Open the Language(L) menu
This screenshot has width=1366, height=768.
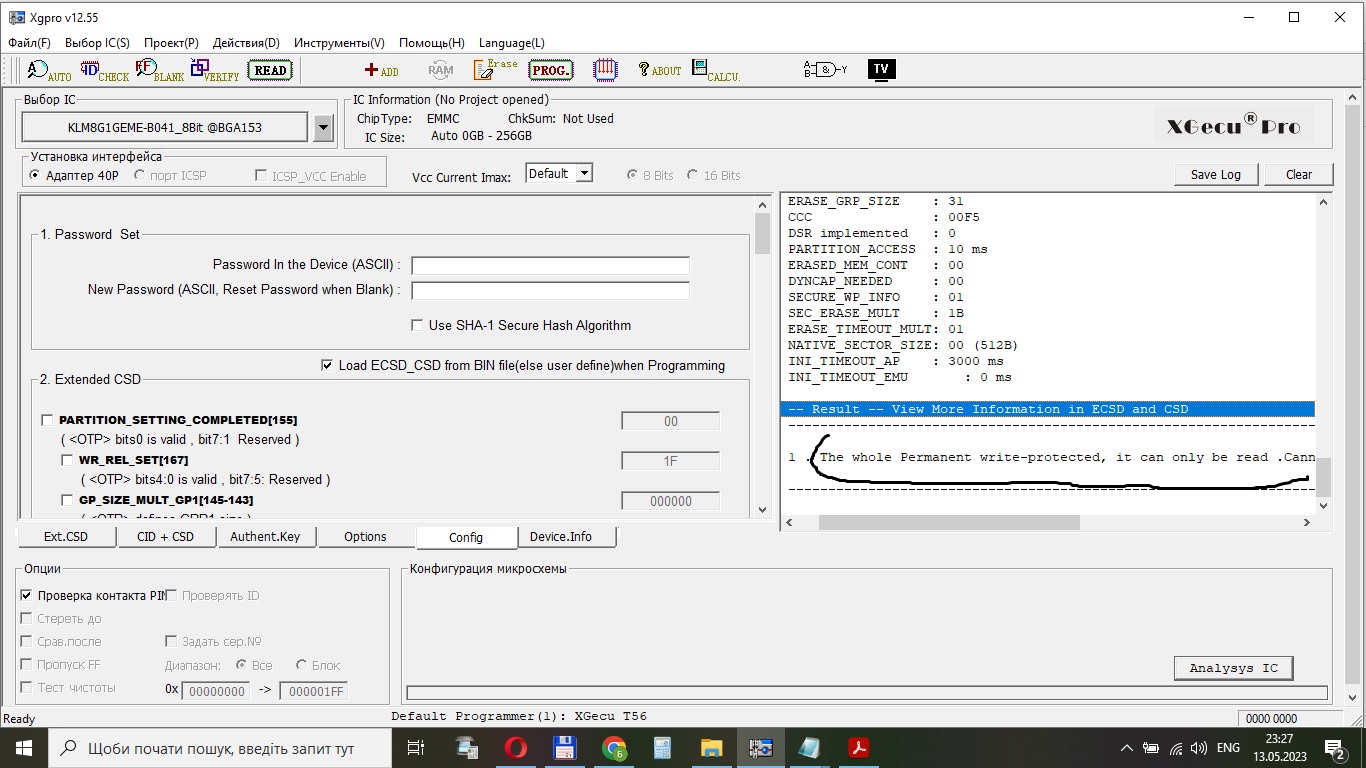511,43
